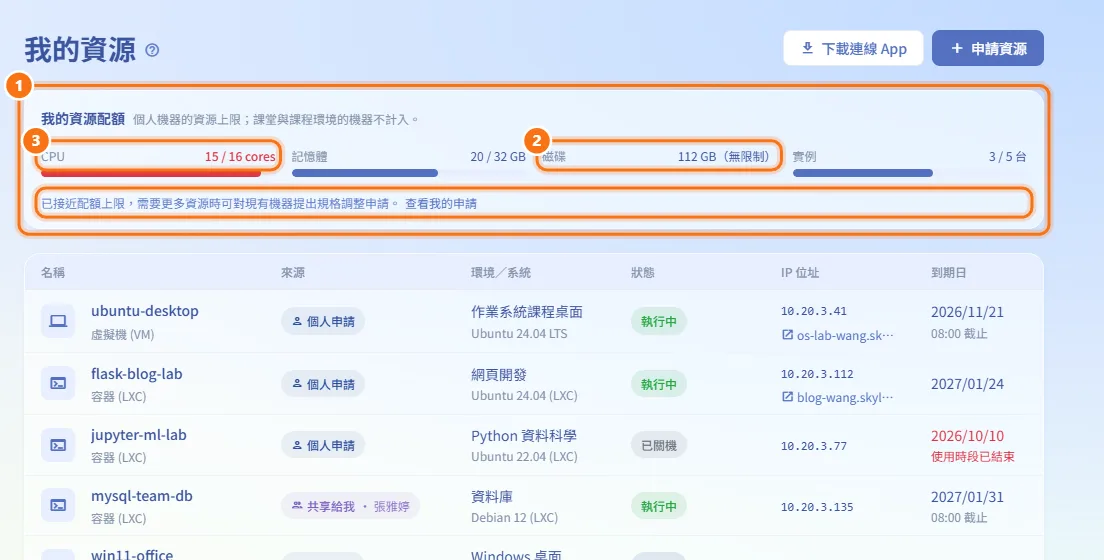Click the 作業系統課程桌面 environment text
Screen dimensions: 1104x560
527,311
